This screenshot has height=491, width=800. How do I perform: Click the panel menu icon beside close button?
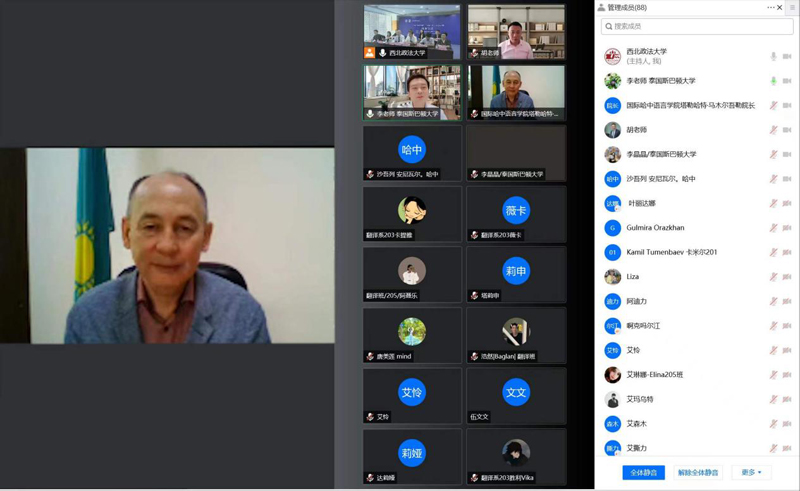pos(792,7)
